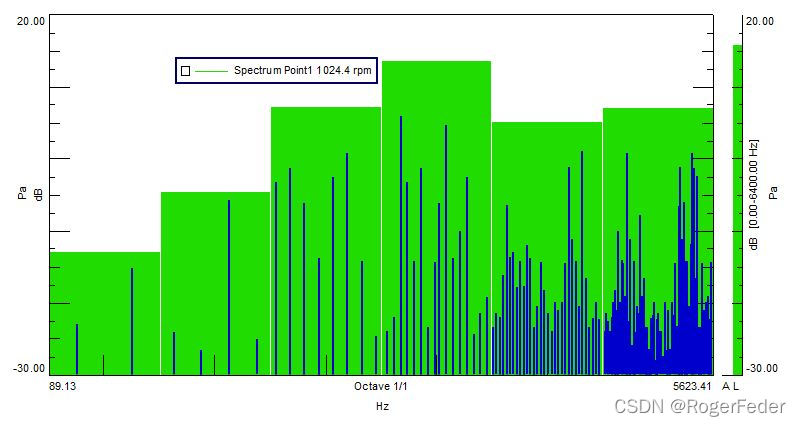Image resolution: width=801 pixels, height=426 pixels.
Task: Click the right axis lower limit -30.00
Action: 762,368
